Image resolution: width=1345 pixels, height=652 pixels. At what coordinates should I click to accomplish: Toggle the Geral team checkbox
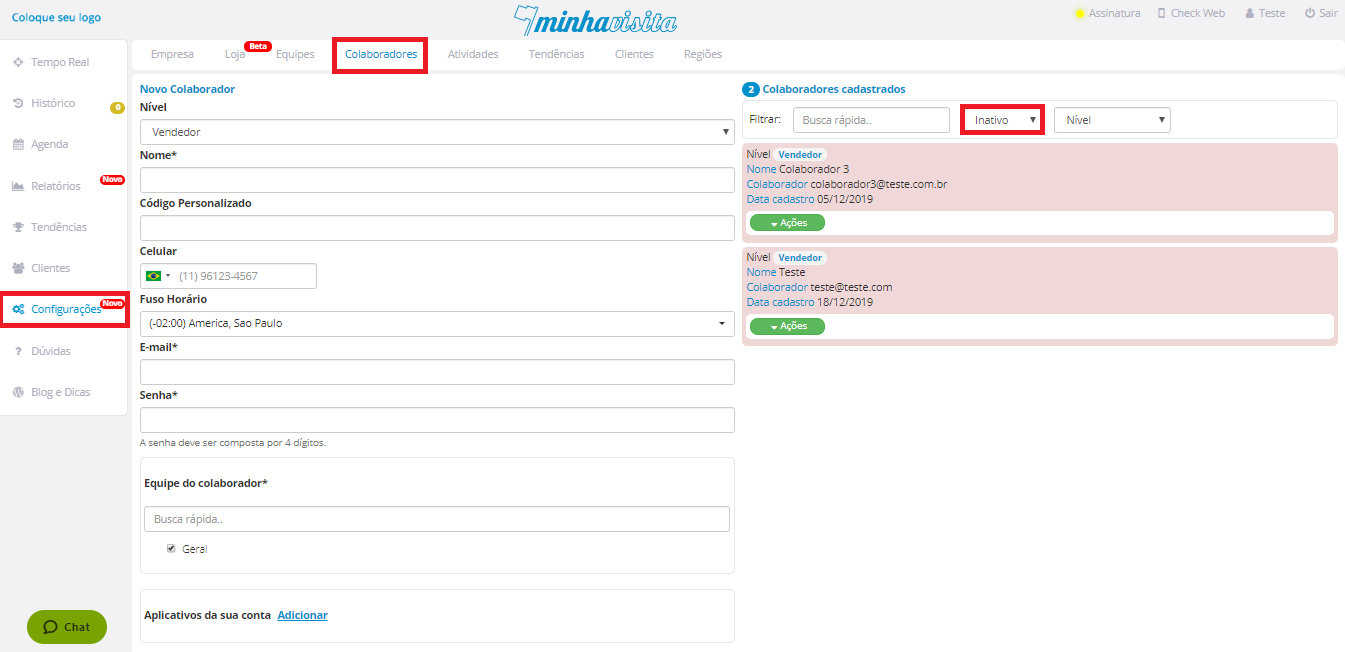click(171, 548)
